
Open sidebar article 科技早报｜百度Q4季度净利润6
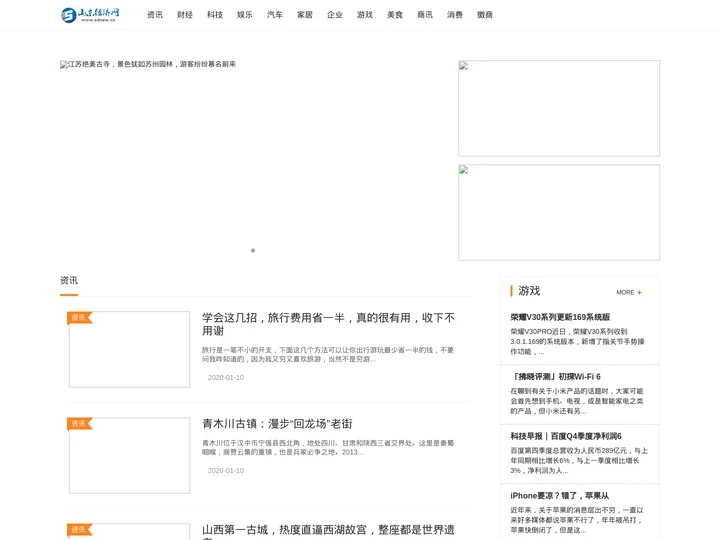[566, 436]
